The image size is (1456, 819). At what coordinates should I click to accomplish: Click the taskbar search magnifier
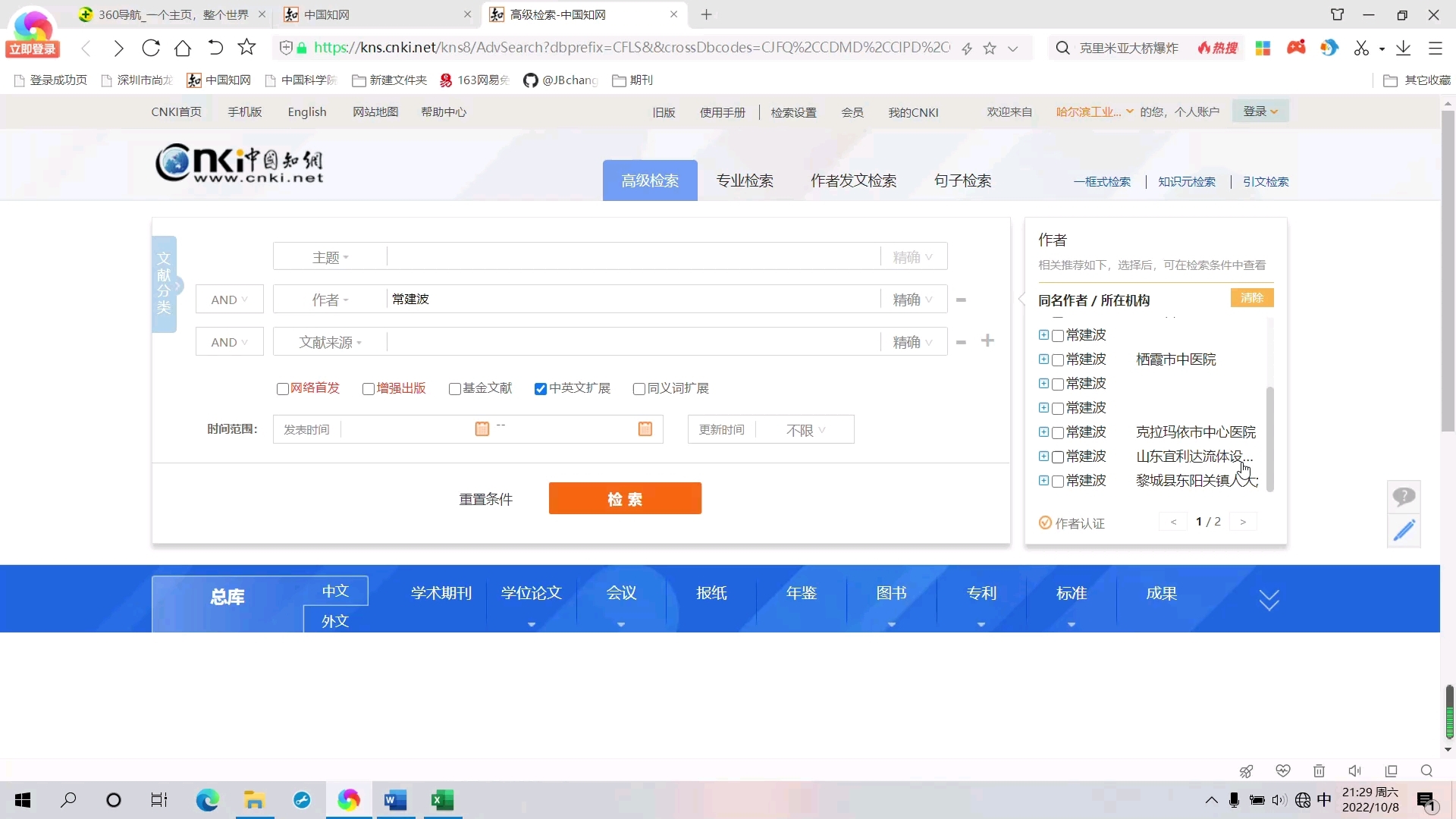68,800
